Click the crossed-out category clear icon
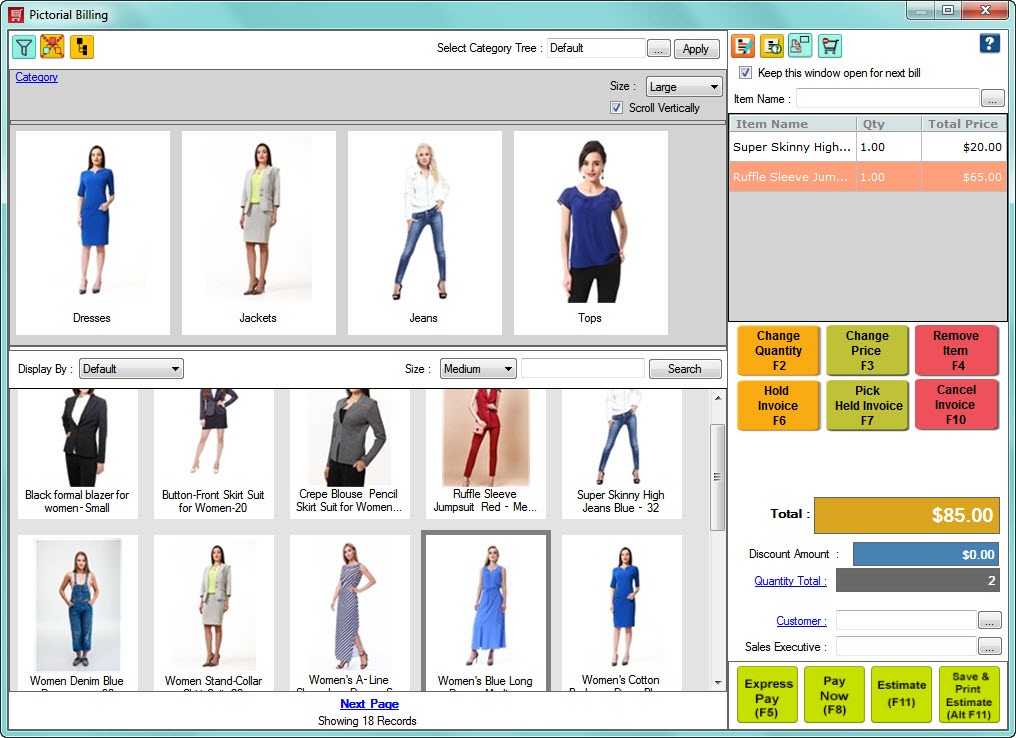The image size is (1016, 738). tap(52, 47)
